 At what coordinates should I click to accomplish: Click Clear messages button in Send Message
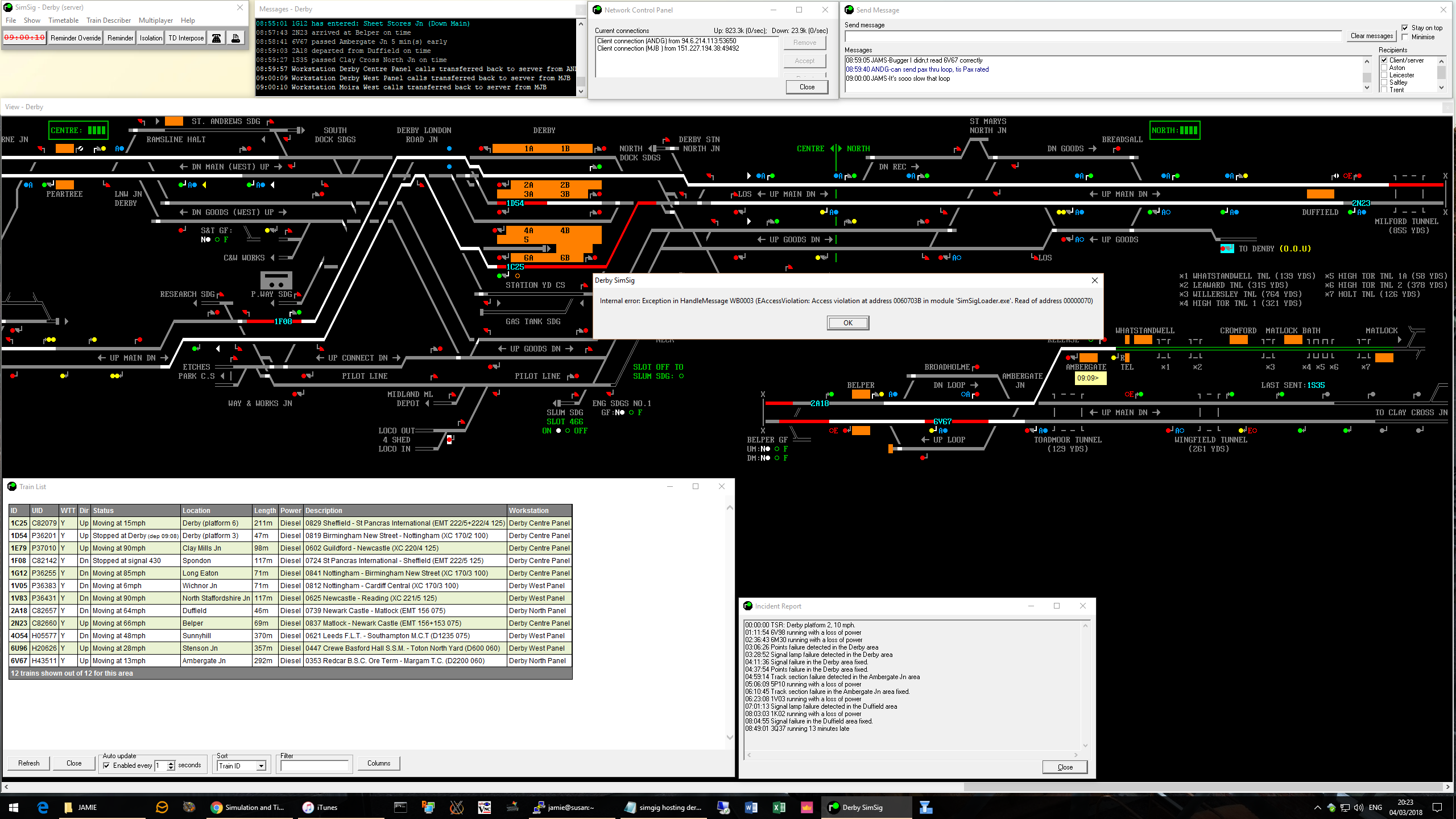click(x=1372, y=36)
